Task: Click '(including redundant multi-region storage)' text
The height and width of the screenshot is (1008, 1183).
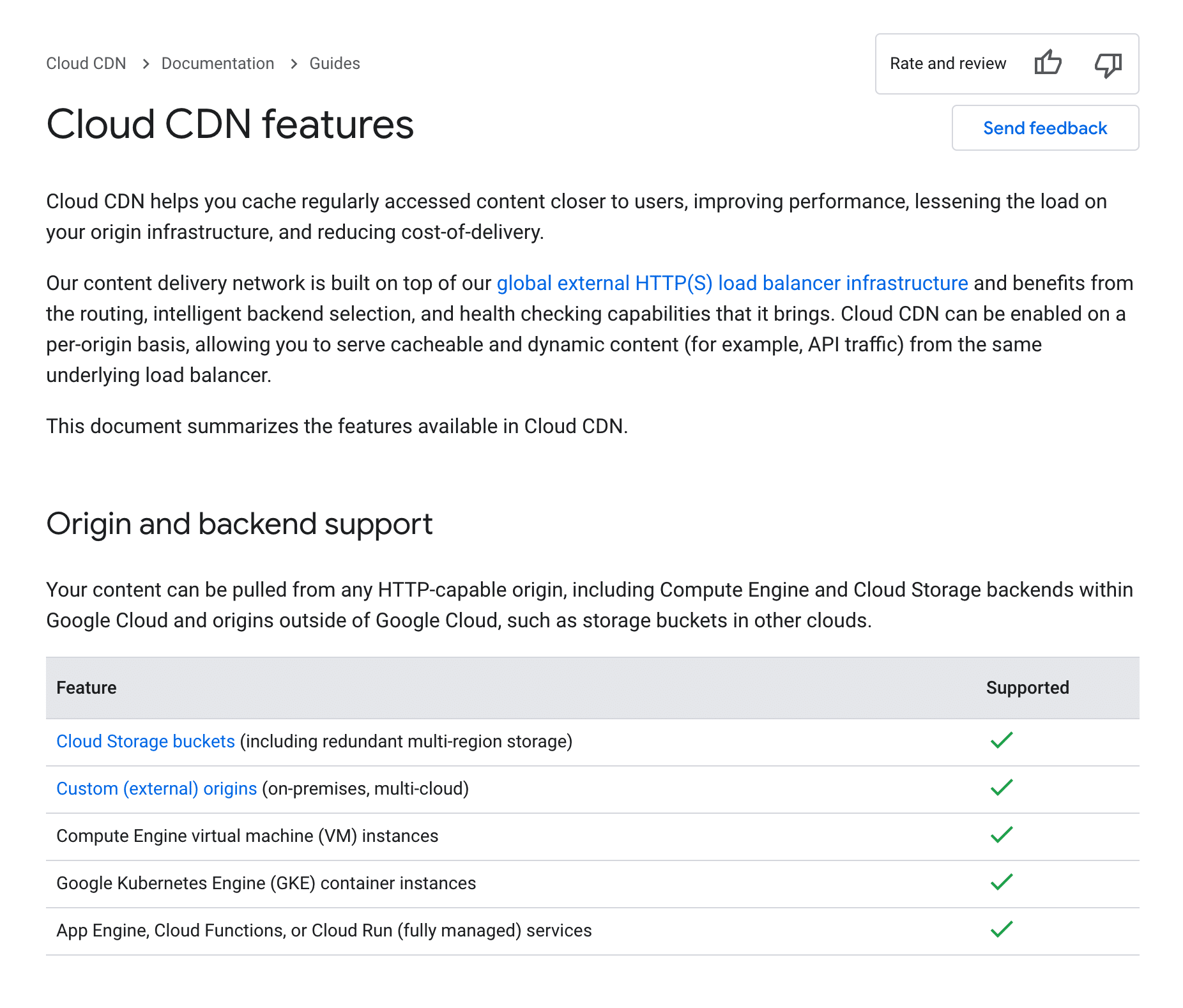Action: pyautogui.click(x=406, y=741)
